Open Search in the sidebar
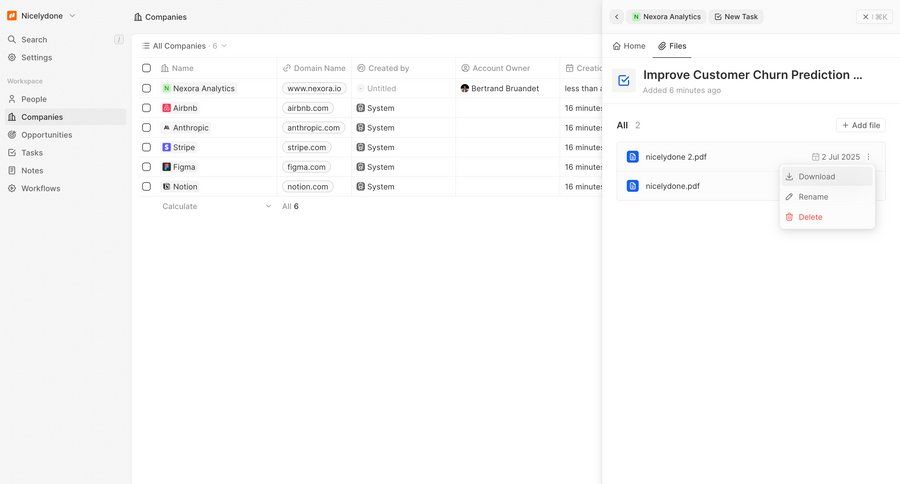900x484 pixels. pos(34,40)
